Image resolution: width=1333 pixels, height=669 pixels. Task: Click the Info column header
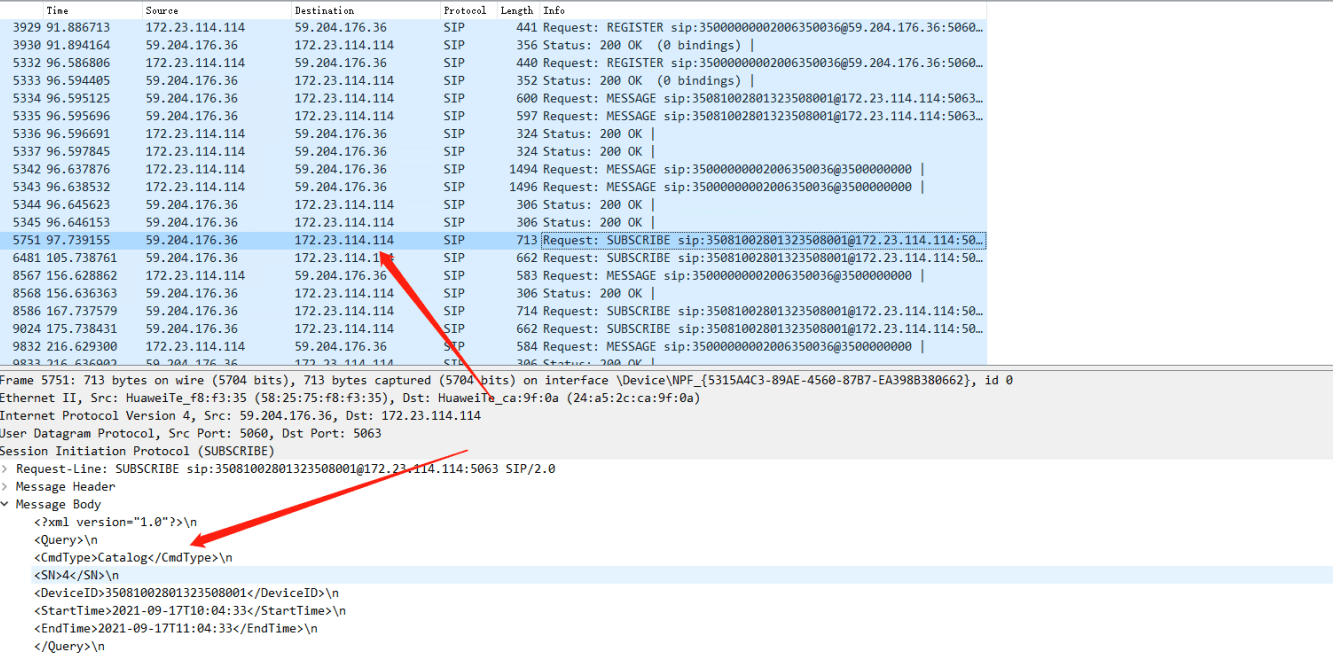point(554,10)
